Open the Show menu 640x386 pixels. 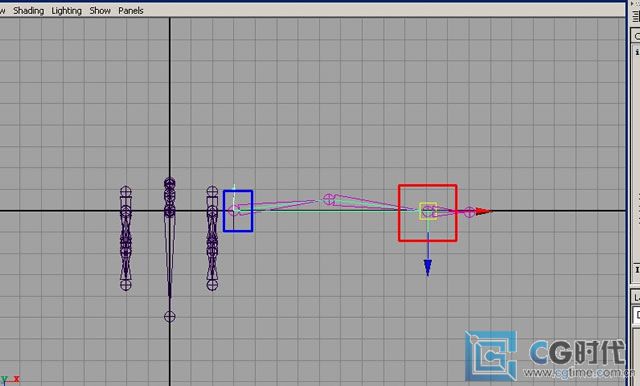(100, 11)
